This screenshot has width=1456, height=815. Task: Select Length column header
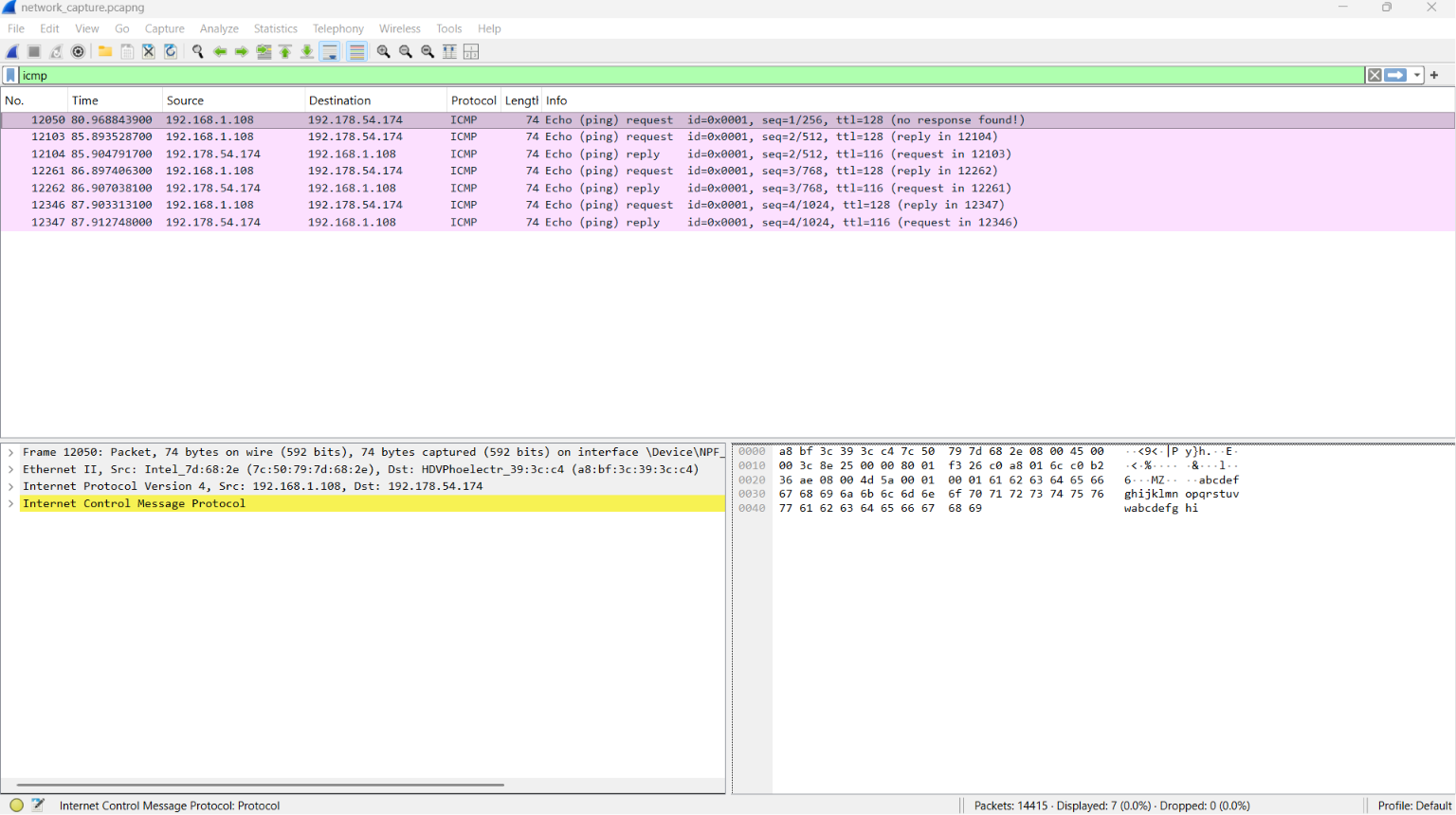[521, 100]
